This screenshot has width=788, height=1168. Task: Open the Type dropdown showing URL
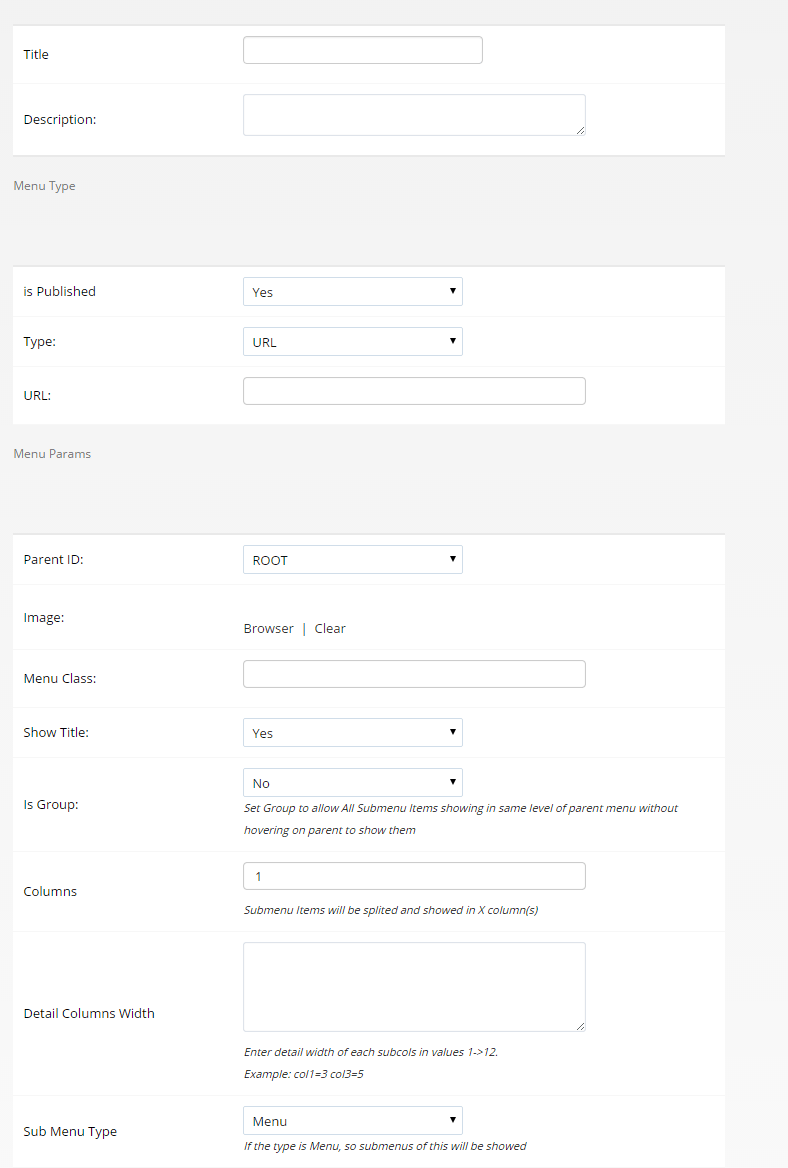(x=353, y=341)
